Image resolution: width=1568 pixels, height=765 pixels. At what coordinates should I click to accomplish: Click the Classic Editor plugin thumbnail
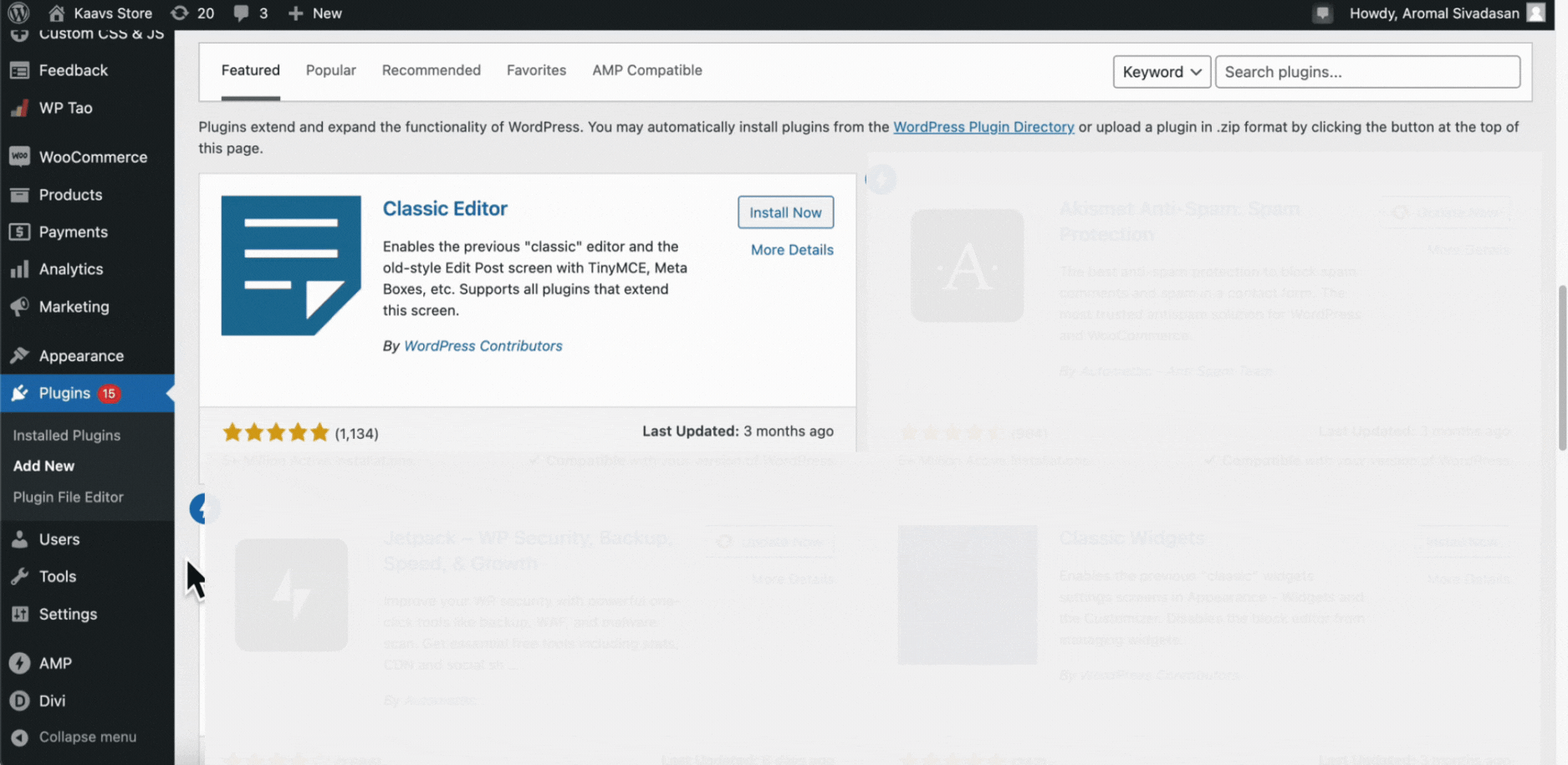[x=291, y=266]
